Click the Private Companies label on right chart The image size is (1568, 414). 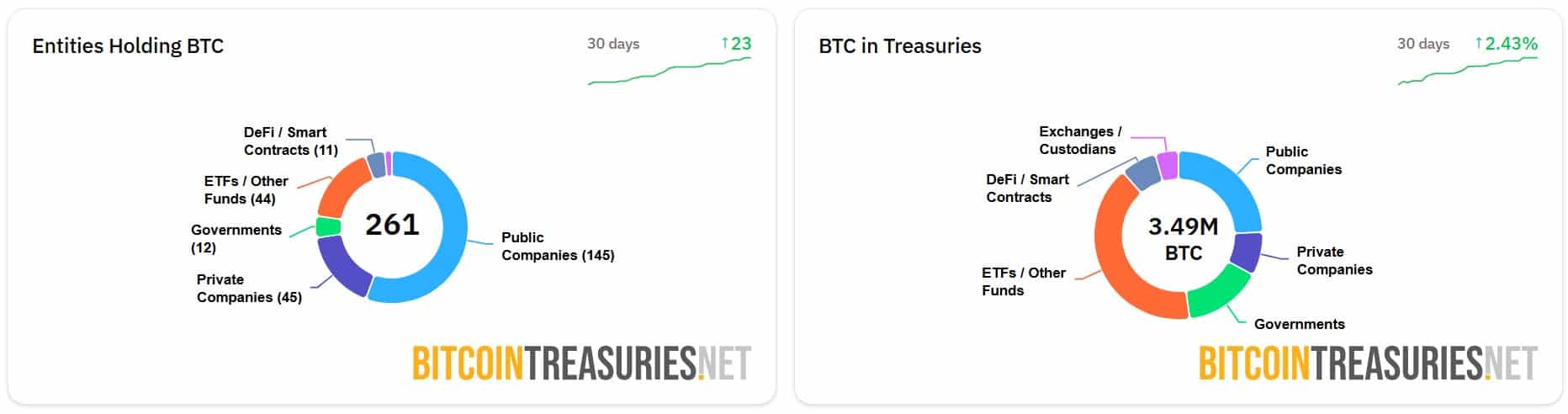pos(1334,261)
